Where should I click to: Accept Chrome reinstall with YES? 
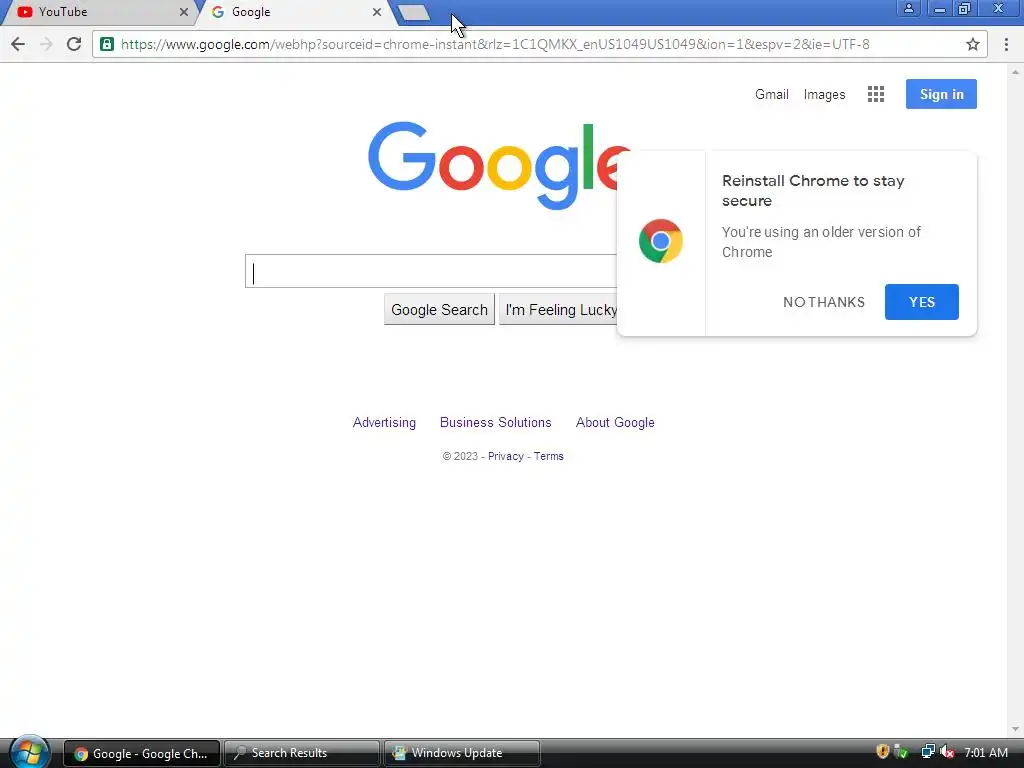coord(921,302)
